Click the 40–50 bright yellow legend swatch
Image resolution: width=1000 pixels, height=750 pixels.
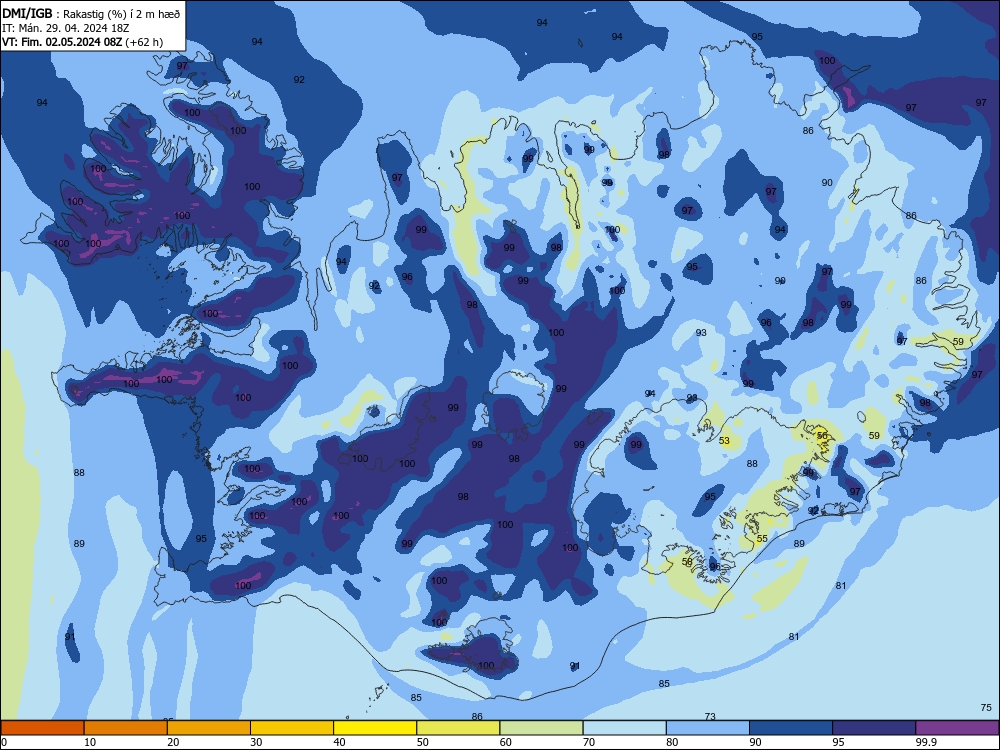point(375,728)
